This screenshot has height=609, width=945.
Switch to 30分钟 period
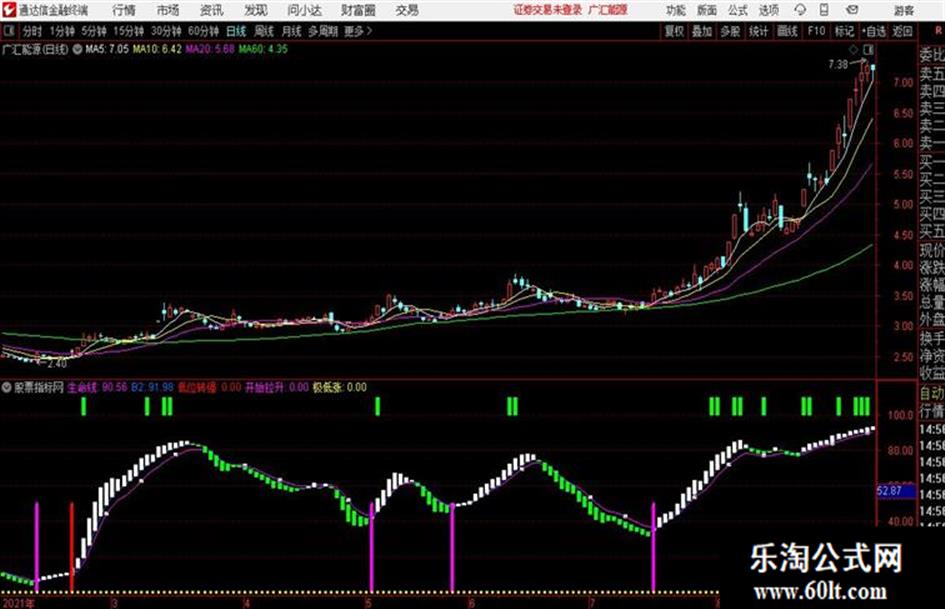[x=166, y=31]
